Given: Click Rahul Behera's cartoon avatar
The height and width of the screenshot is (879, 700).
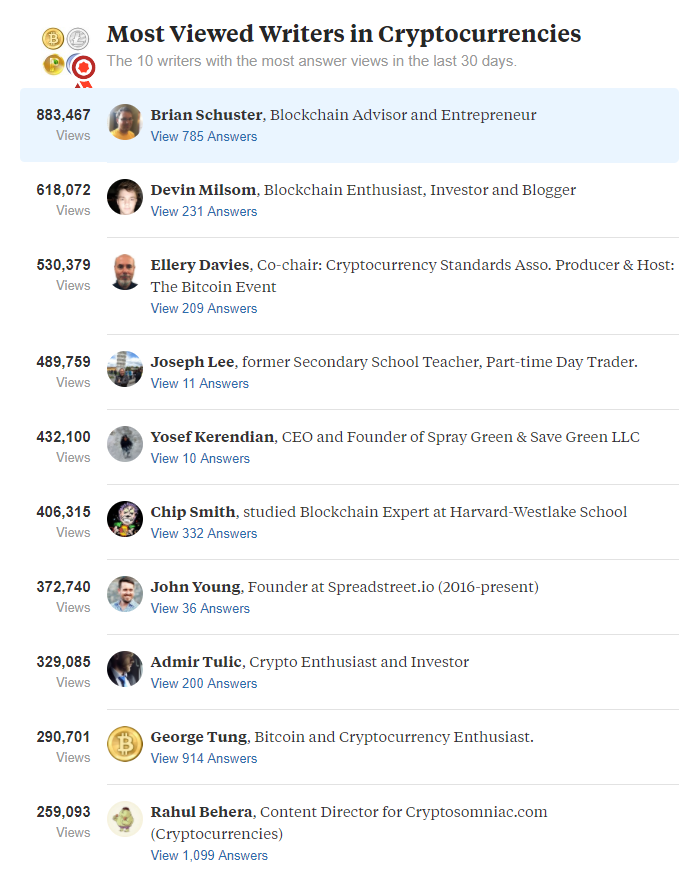Looking at the screenshot, I should coord(125,819).
